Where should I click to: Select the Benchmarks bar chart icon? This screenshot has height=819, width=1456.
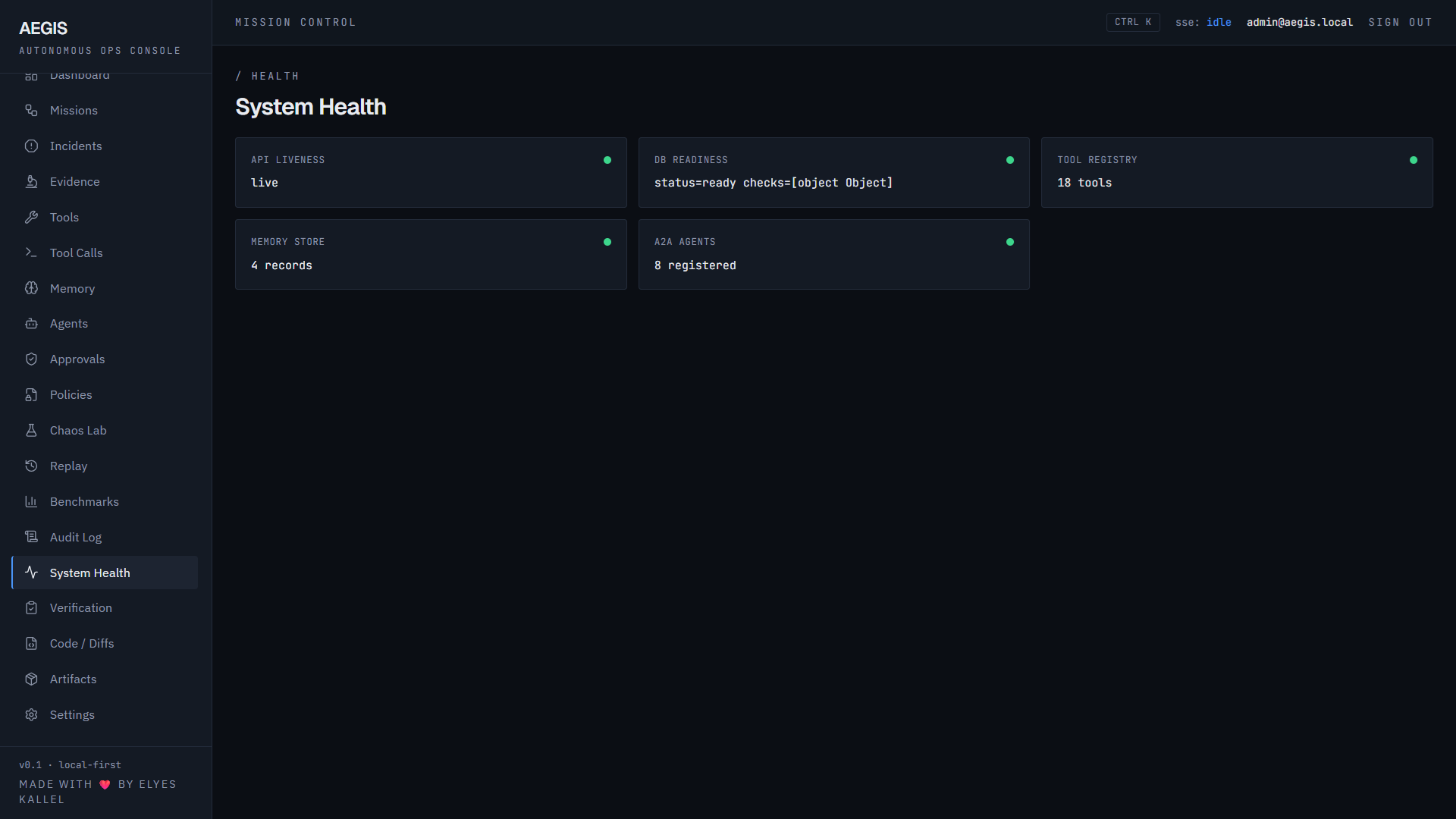tap(31, 501)
